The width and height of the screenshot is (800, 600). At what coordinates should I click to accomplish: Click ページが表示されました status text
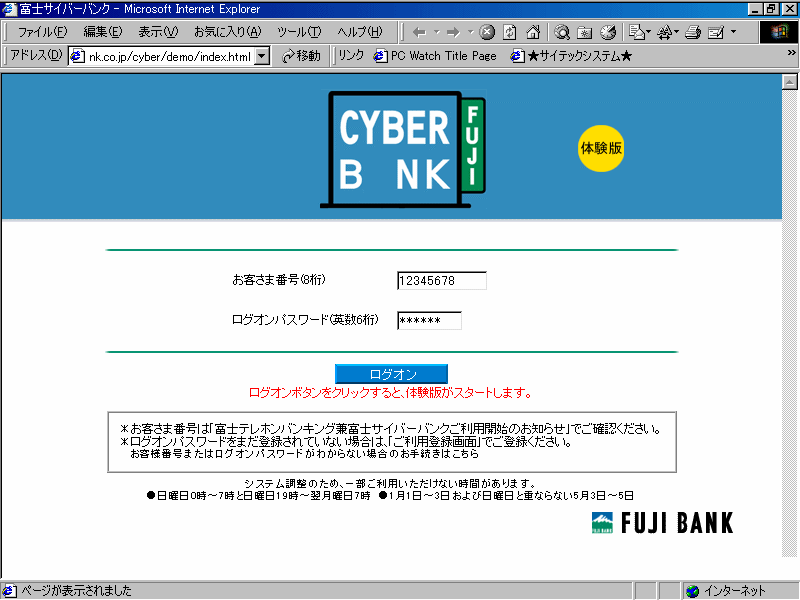pyautogui.click(x=76, y=591)
